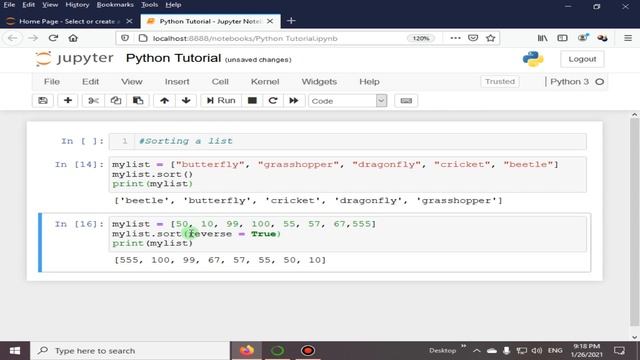Open a new browser tab
Viewport: 640px width, 360px height.
tap(291, 21)
